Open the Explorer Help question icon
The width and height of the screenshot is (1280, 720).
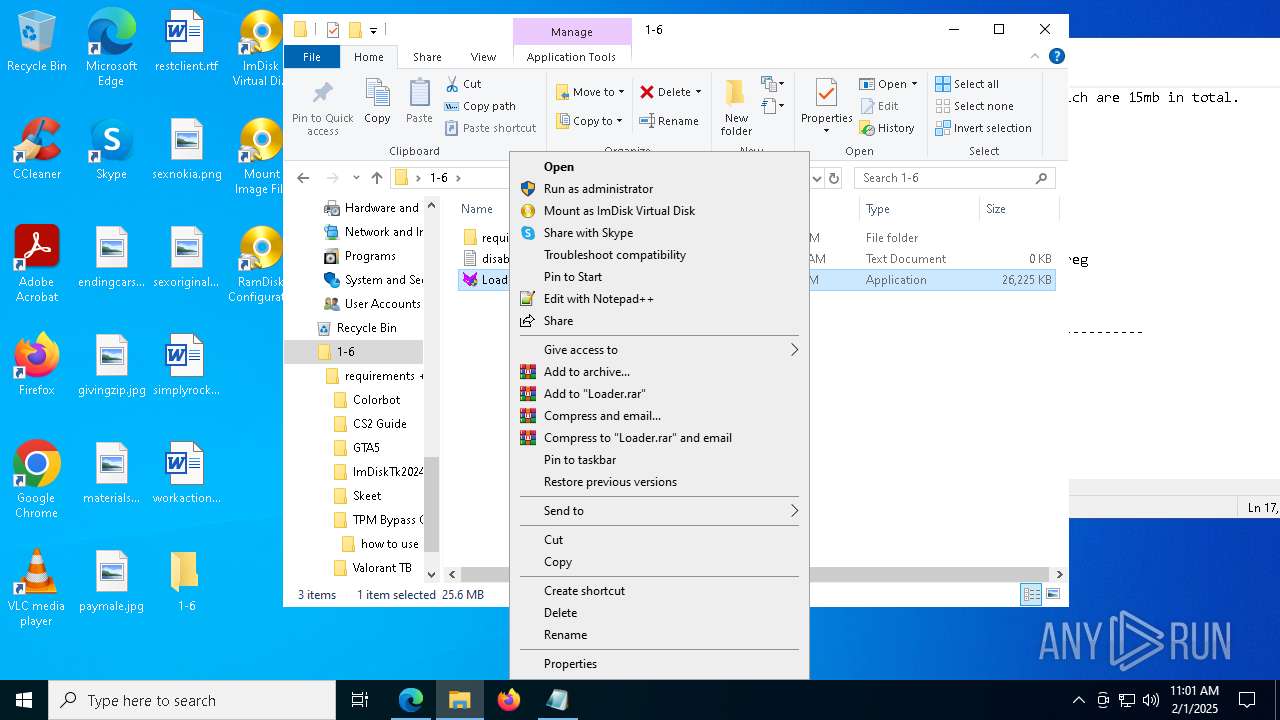click(x=1056, y=56)
